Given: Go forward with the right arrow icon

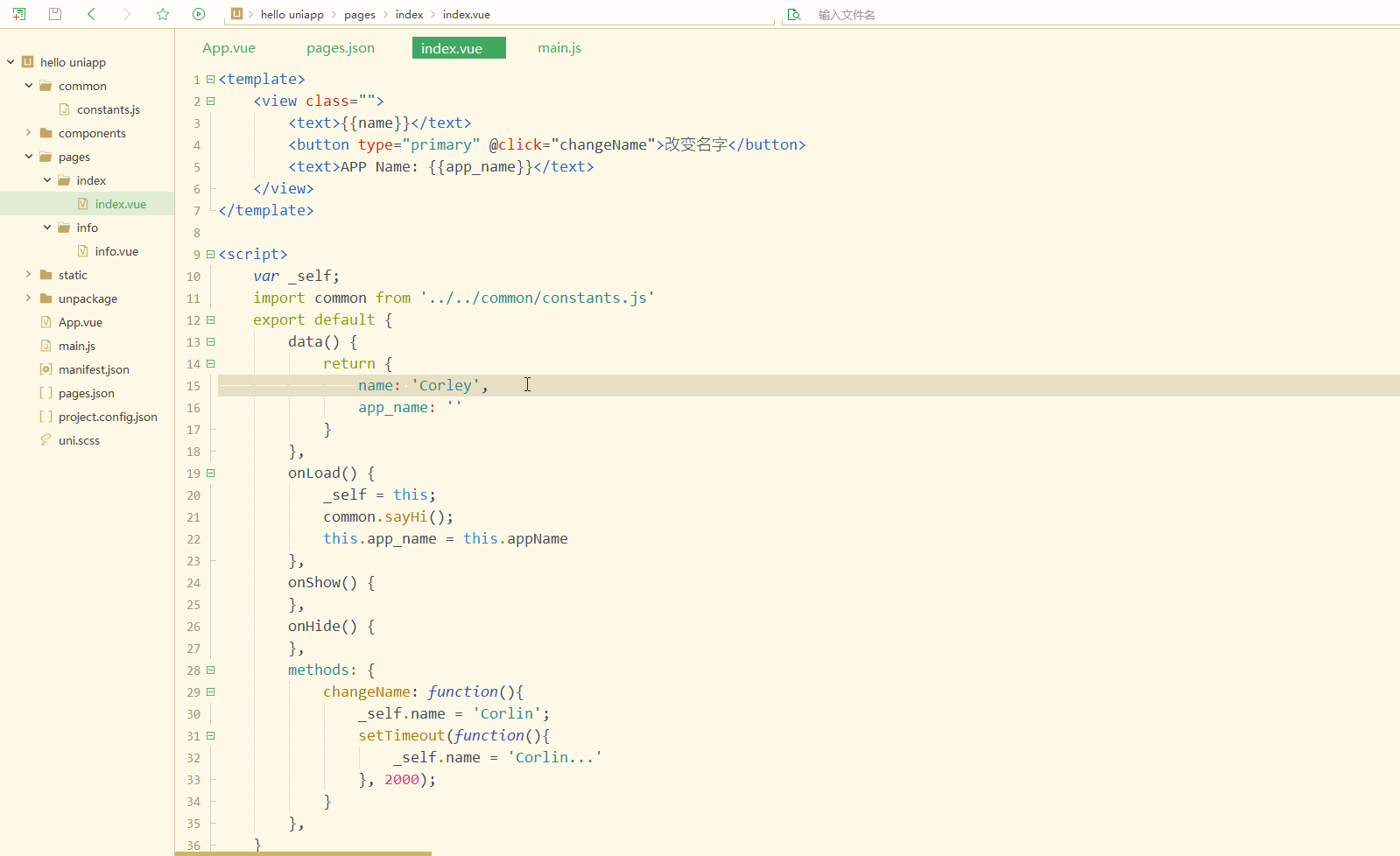Looking at the screenshot, I should pyautogui.click(x=127, y=14).
